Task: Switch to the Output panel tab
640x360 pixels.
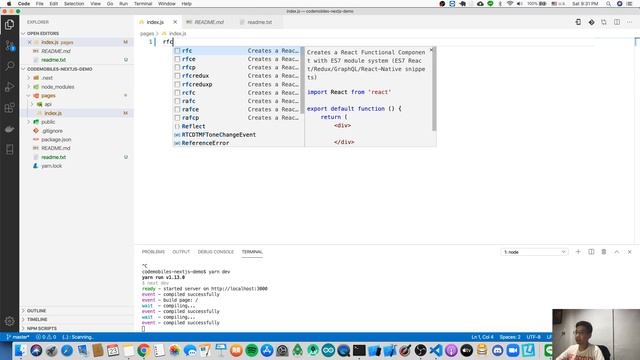Action: pyautogui.click(x=181, y=252)
